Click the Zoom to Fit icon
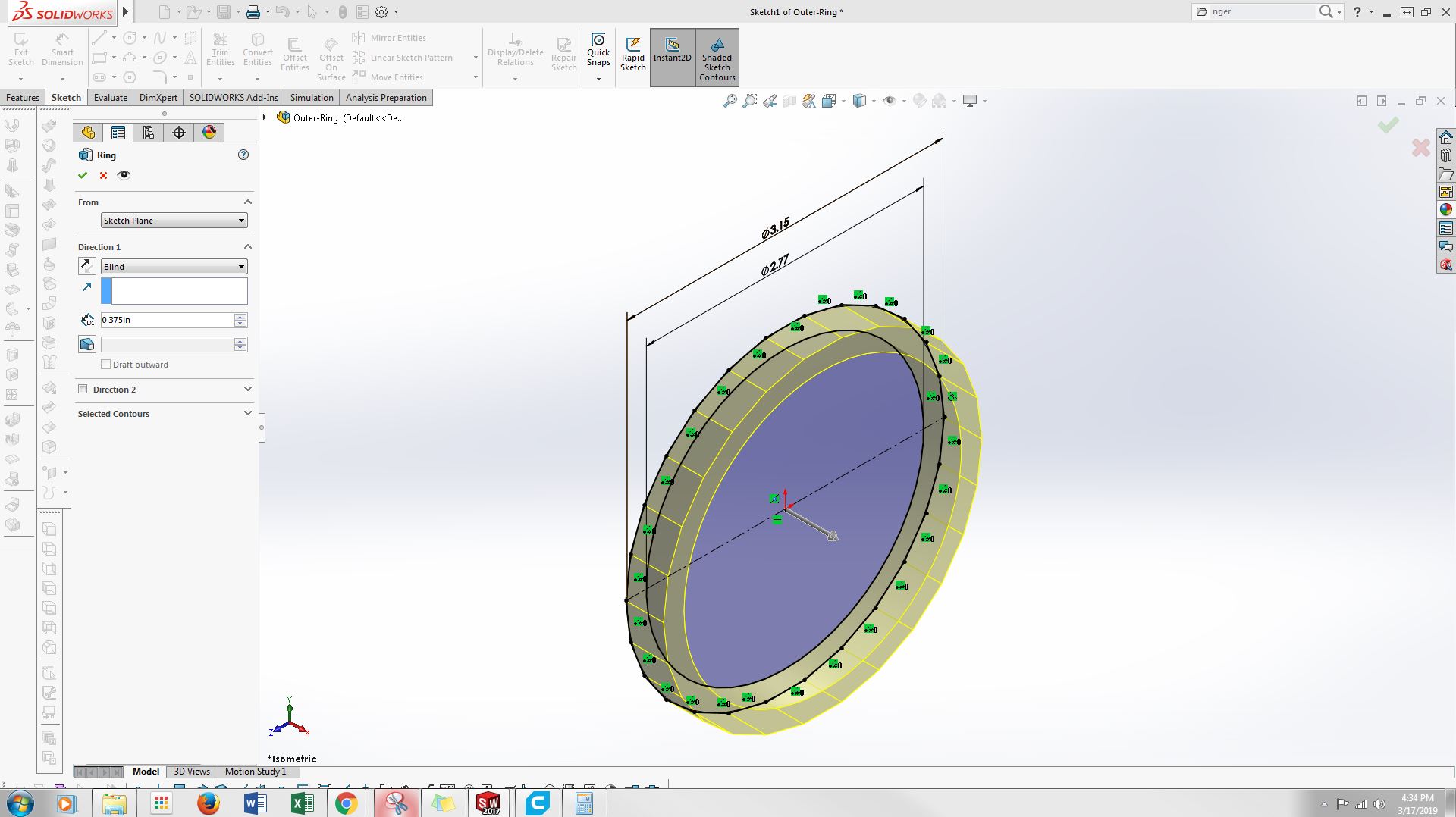This screenshot has height=817, width=1456. pyautogui.click(x=730, y=101)
